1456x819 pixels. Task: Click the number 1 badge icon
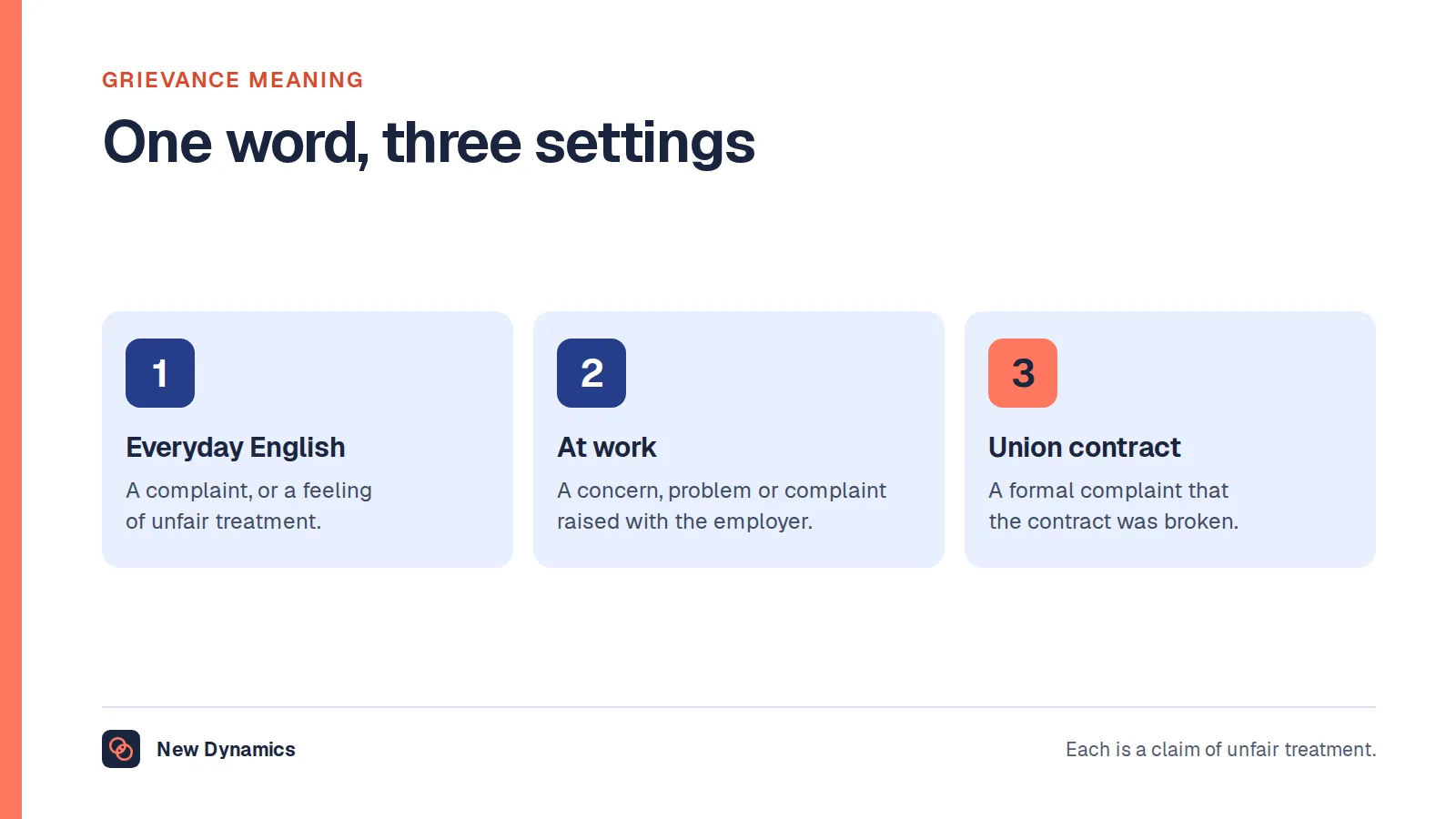[160, 373]
